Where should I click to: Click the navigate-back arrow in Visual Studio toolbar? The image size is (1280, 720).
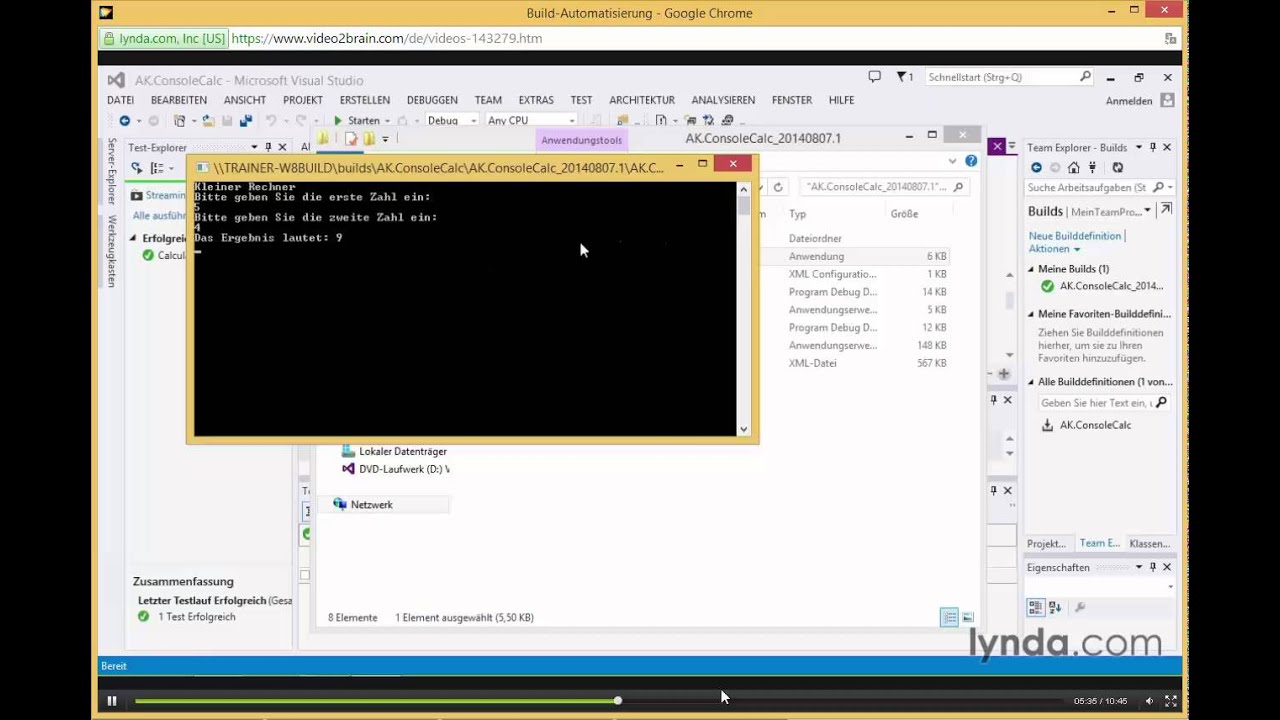coord(125,121)
